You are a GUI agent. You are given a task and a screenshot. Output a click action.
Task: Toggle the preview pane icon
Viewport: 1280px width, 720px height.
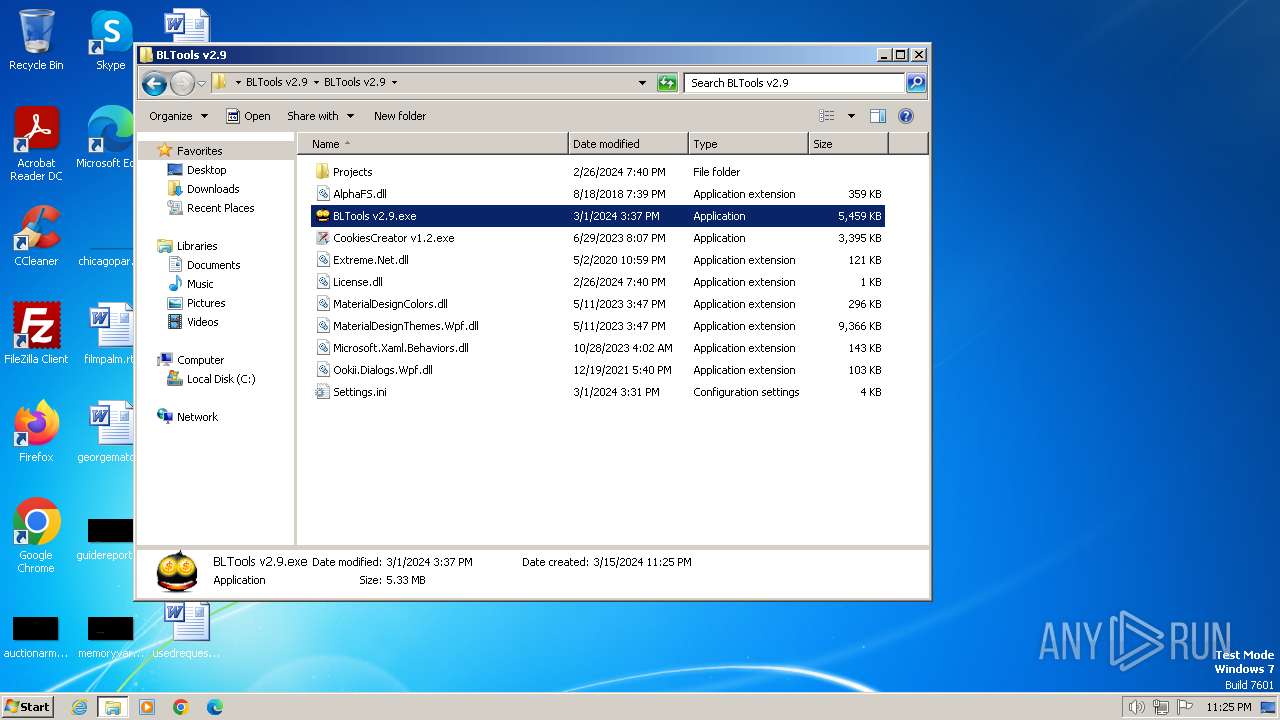tap(878, 116)
